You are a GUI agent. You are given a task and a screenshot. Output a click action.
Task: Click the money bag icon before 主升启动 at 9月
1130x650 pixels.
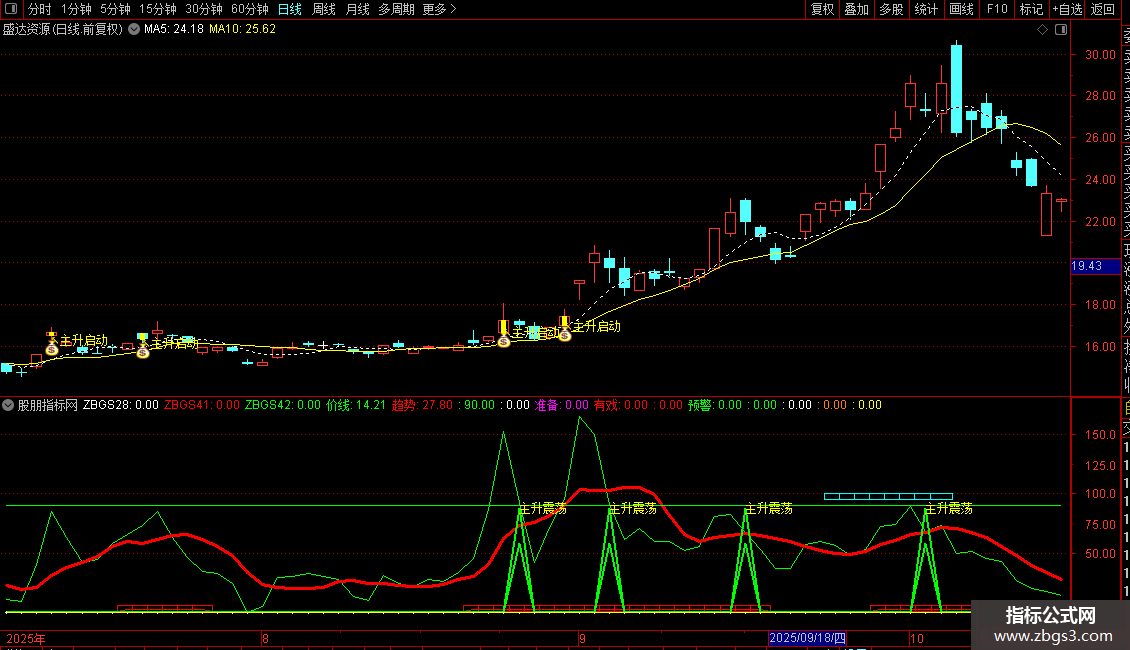click(565, 335)
